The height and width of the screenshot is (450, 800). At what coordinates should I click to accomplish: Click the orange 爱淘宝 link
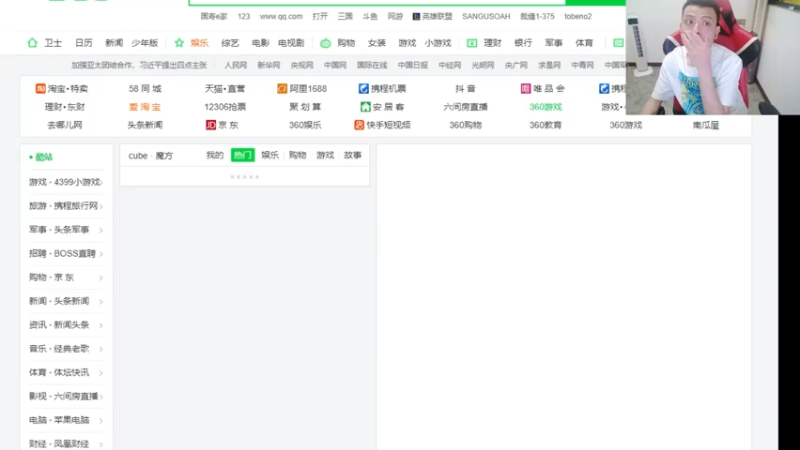click(x=145, y=107)
